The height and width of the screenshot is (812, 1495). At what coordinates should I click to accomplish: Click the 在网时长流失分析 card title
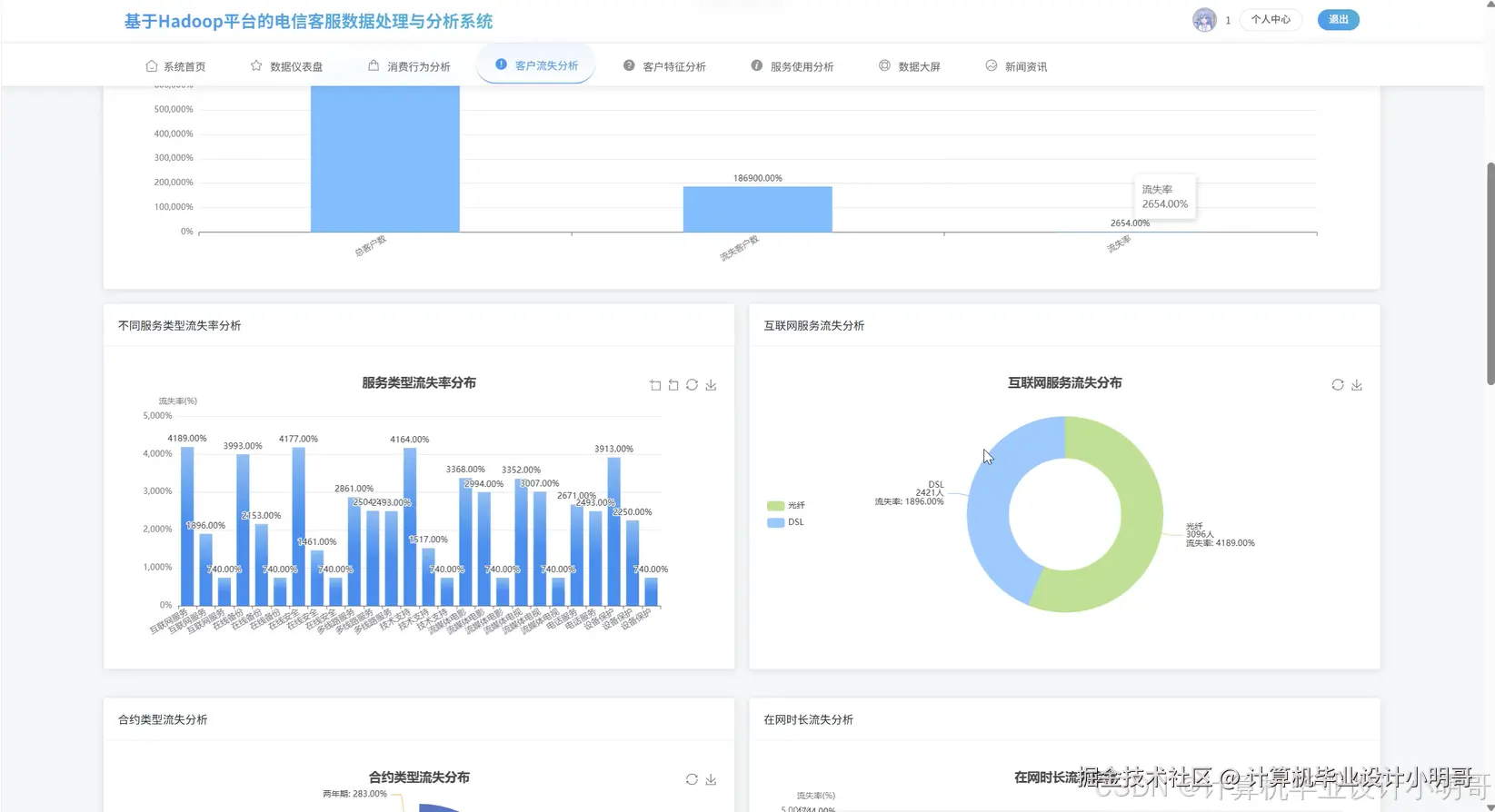[808, 719]
